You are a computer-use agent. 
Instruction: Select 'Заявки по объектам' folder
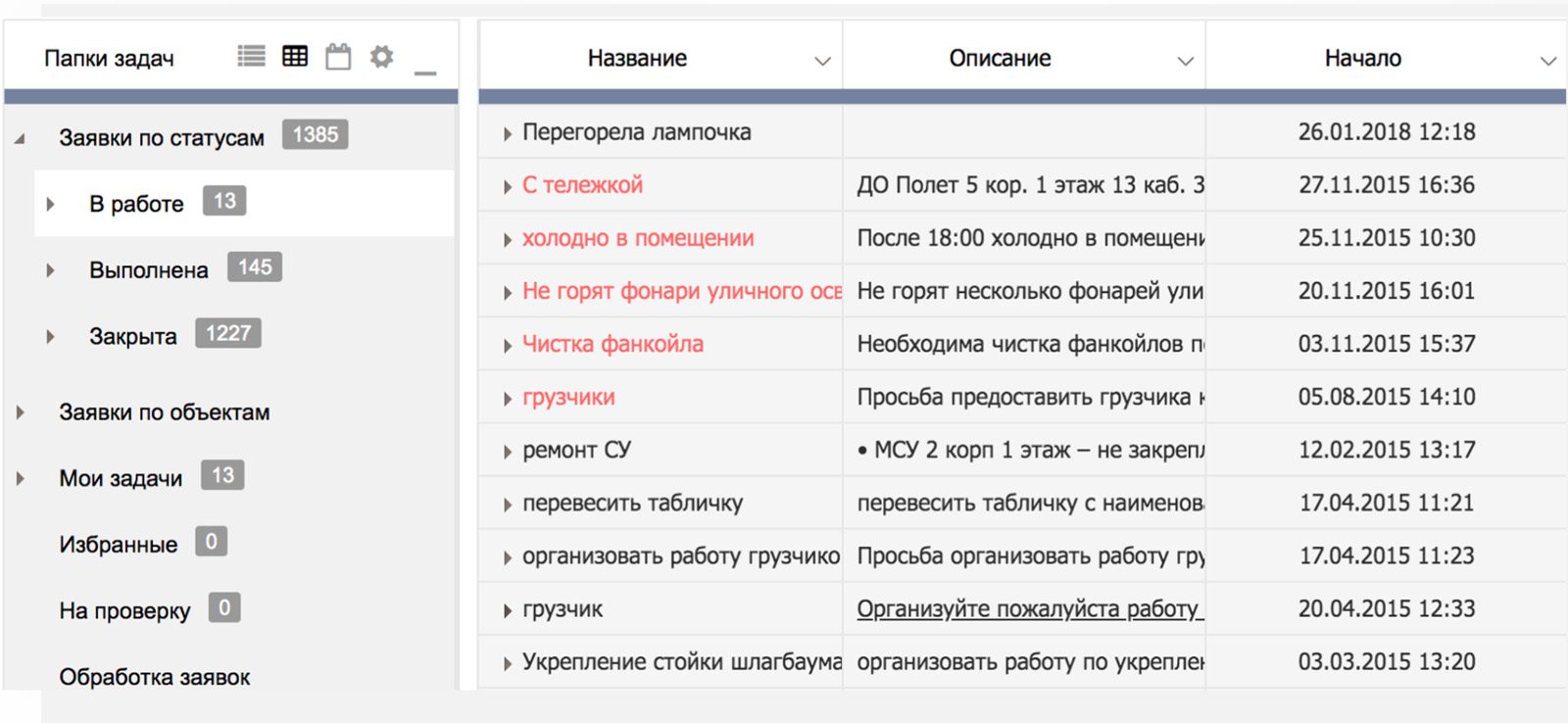tap(165, 412)
